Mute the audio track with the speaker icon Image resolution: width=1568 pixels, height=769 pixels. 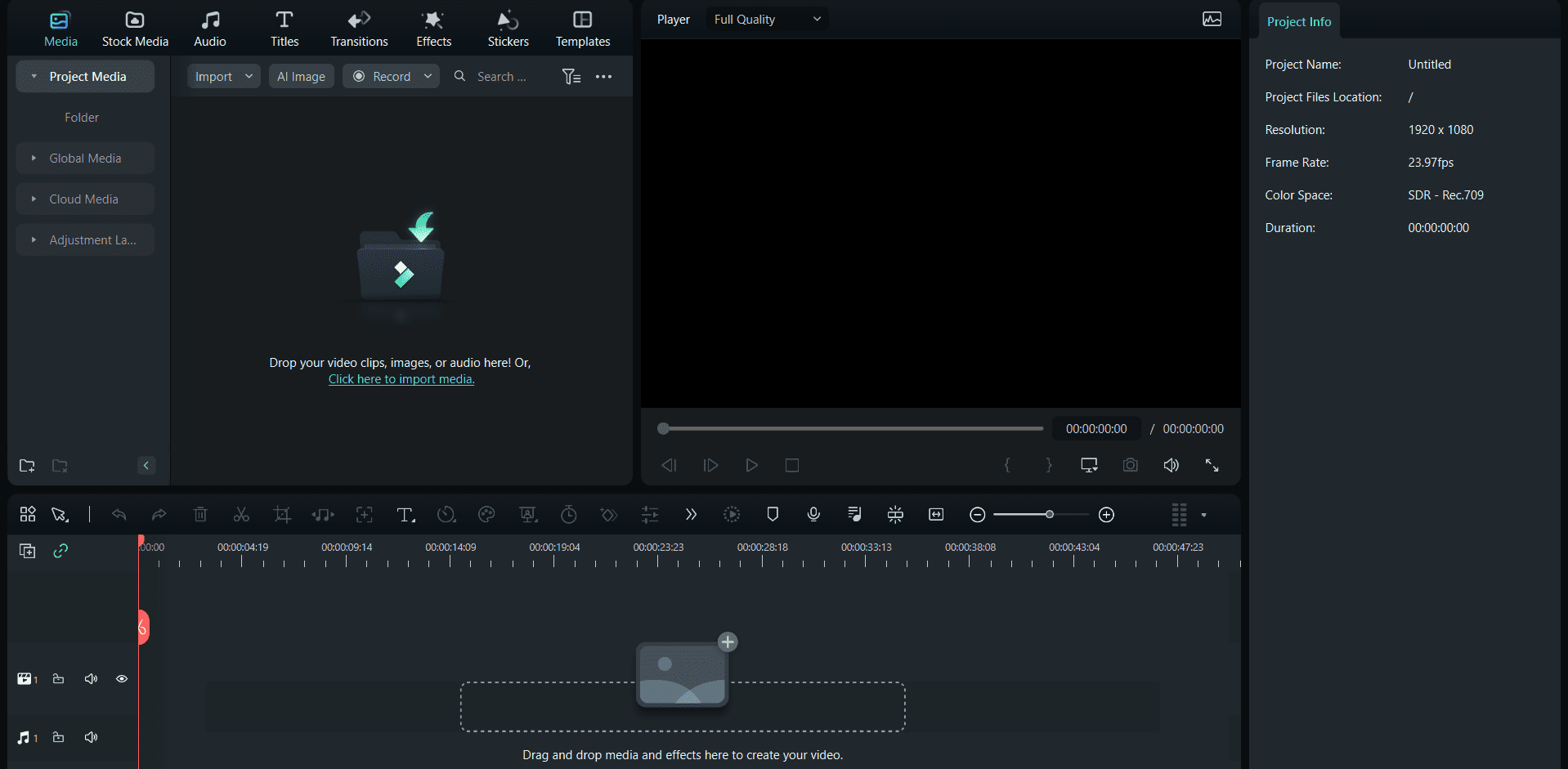click(x=91, y=736)
